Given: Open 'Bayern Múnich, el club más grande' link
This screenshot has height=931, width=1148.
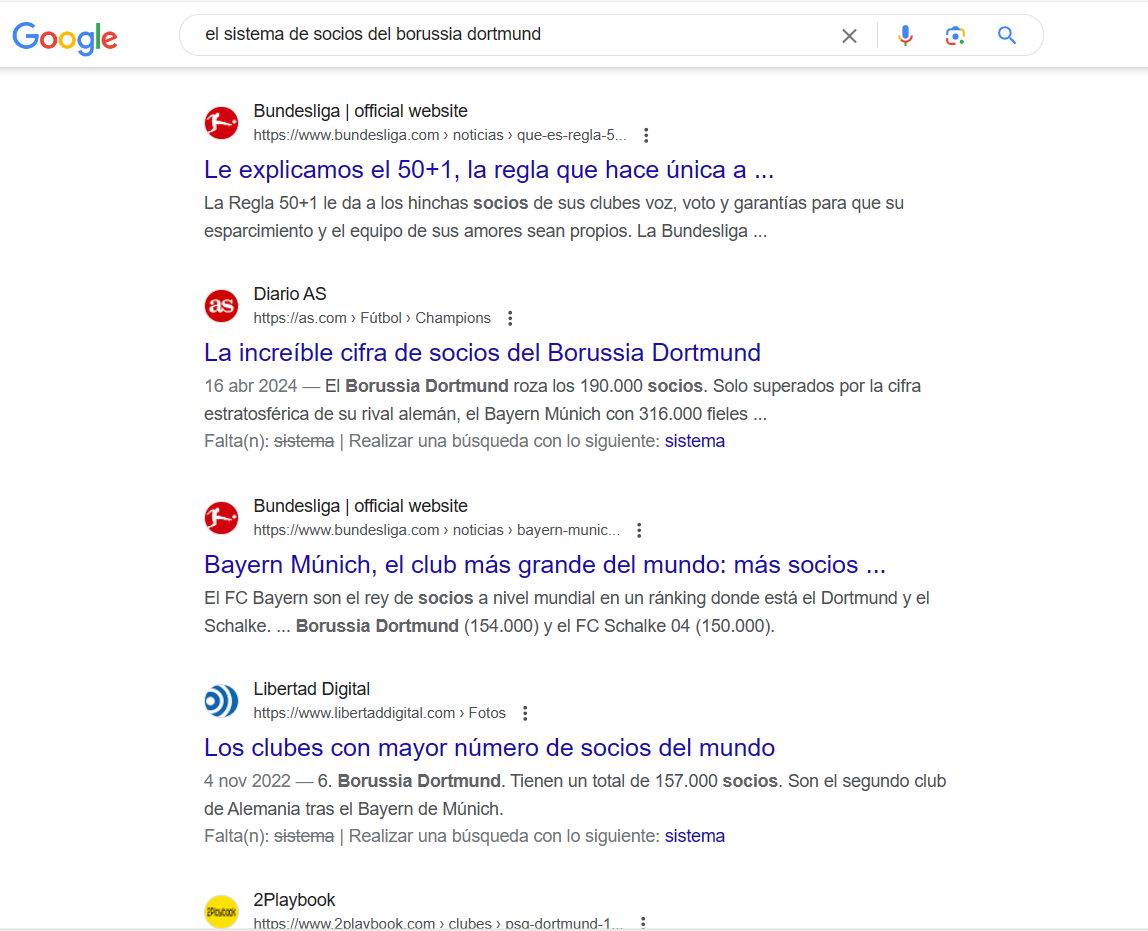Looking at the screenshot, I should [545, 565].
